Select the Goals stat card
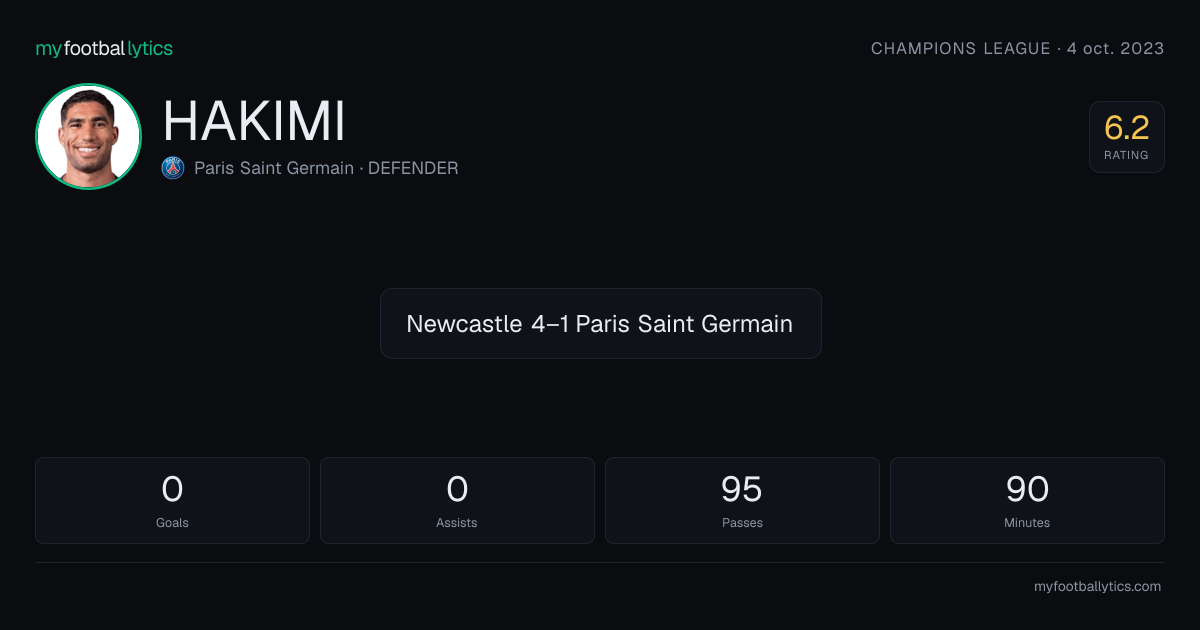Screen dimensions: 1200x630 (172, 500)
